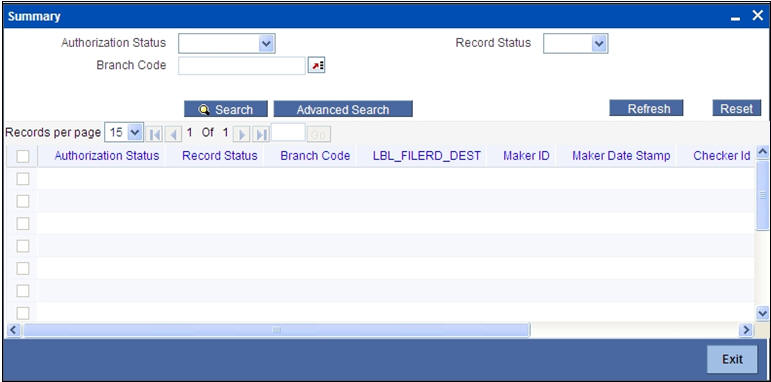Click the disabled Go page button
771x382 pixels.
click(319, 134)
